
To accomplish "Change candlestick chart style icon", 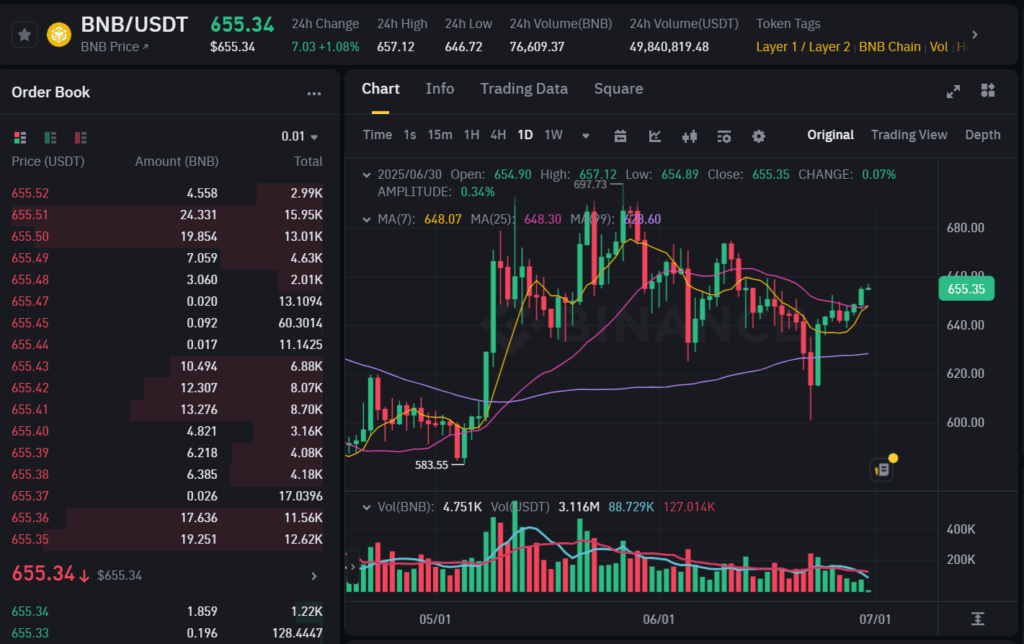I will (x=689, y=136).
